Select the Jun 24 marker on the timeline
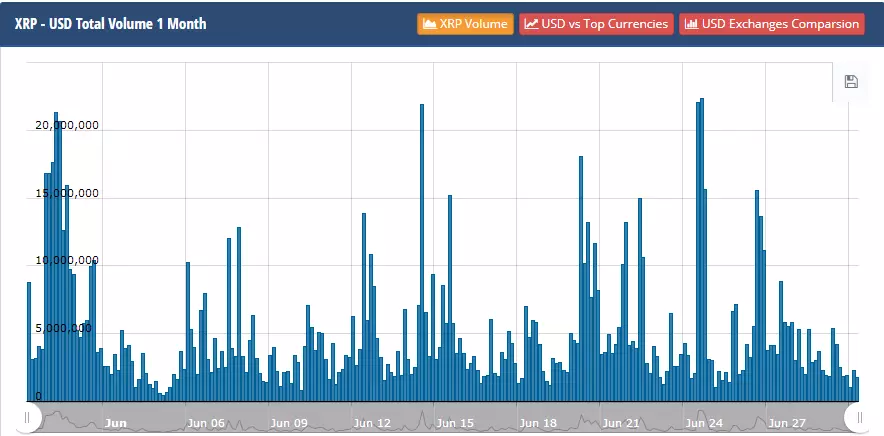Viewport: 884px width, 436px height. (x=704, y=423)
